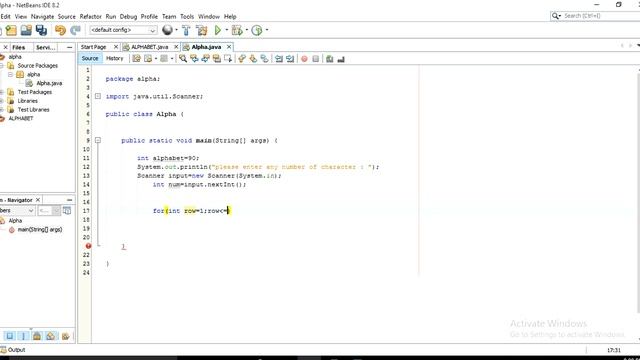Switch to the Files panel tab
This screenshot has height=360, width=640.
[18, 48]
